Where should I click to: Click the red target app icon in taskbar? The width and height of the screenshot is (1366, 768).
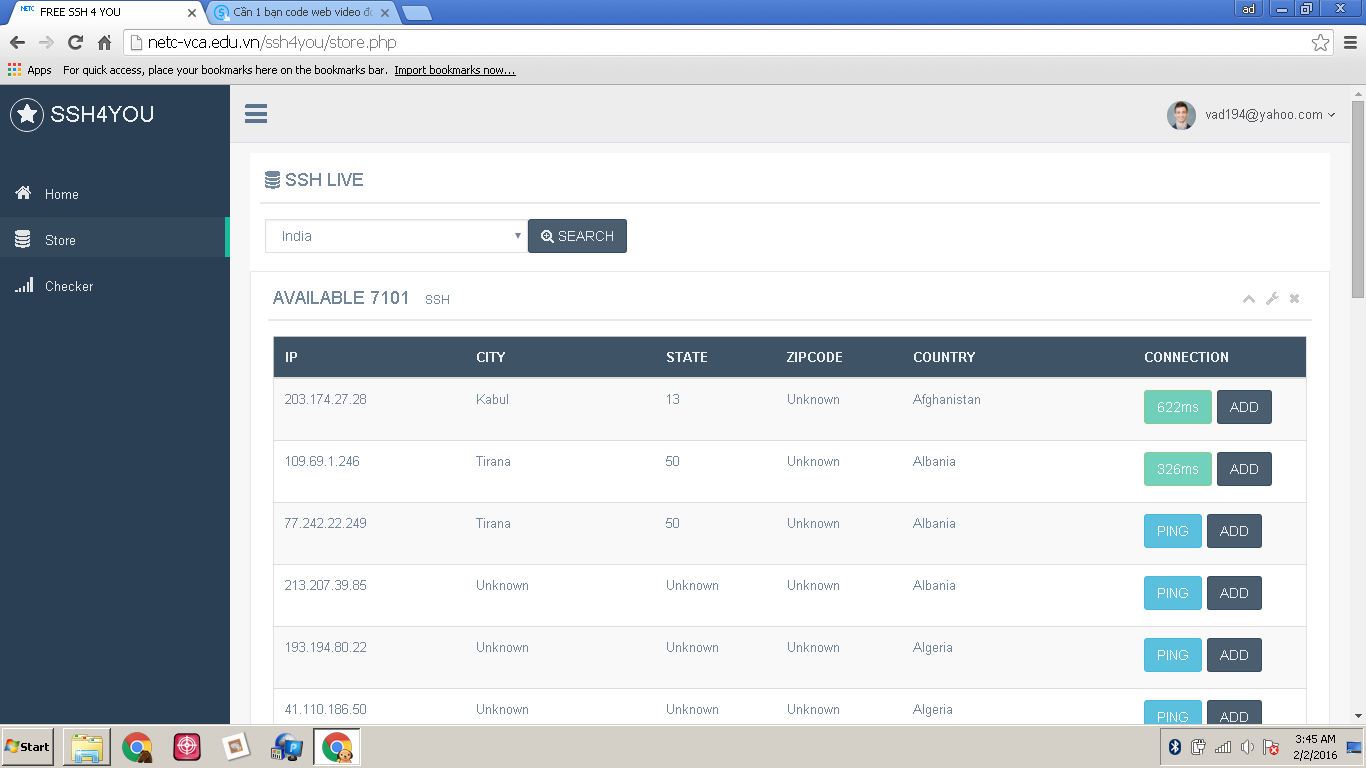187,747
